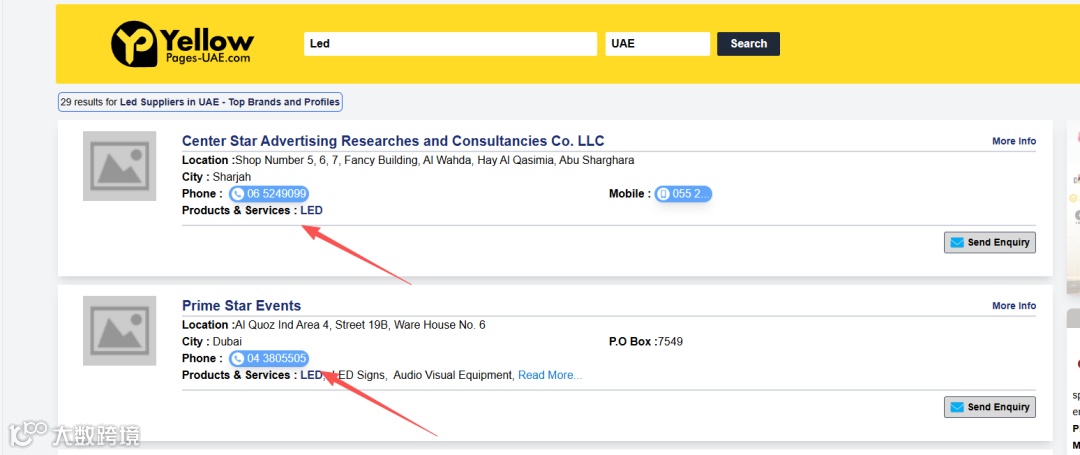Open Prime Star Events title link
Image resolution: width=1080 pixels, height=455 pixels.
[241, 306]
